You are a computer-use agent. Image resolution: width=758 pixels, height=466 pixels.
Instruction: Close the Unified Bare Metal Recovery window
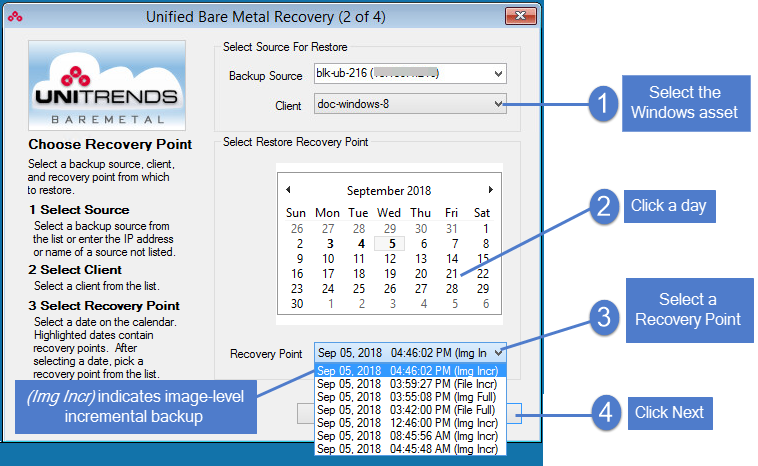(x=521, y=16)
